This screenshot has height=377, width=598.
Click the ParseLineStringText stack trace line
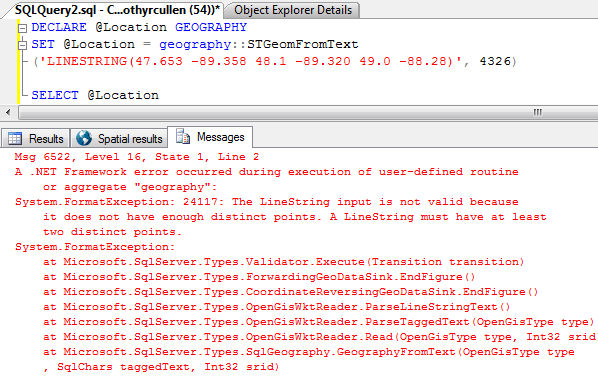click(276, 307)
